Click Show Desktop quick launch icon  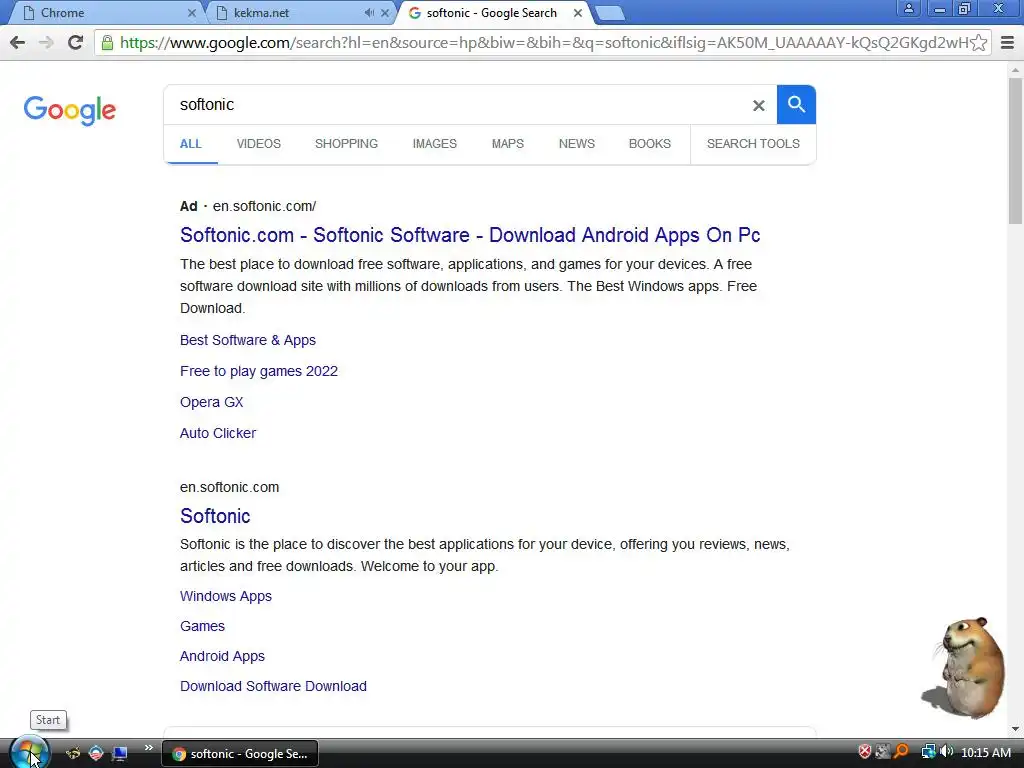(x=120, y=754)
